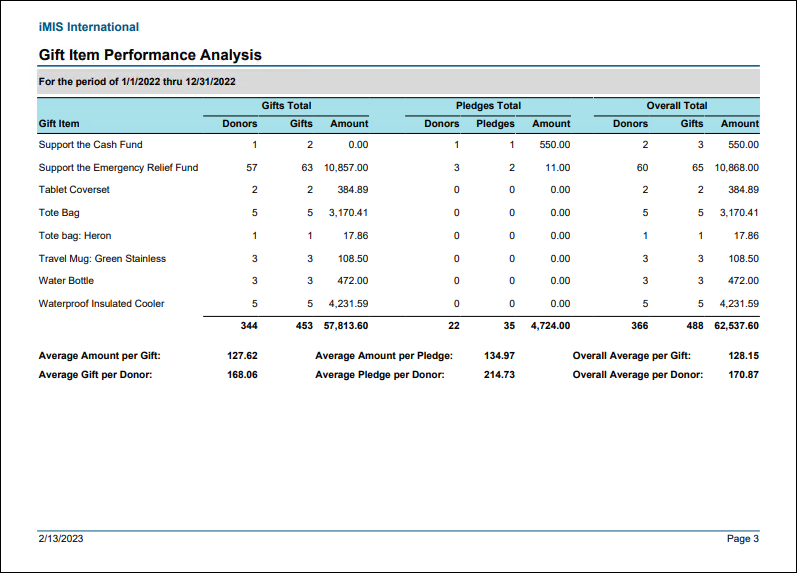Screen dimensions: 797x573
Task: Click the 10,868.00 overall amount value
Action: [737, 168]
